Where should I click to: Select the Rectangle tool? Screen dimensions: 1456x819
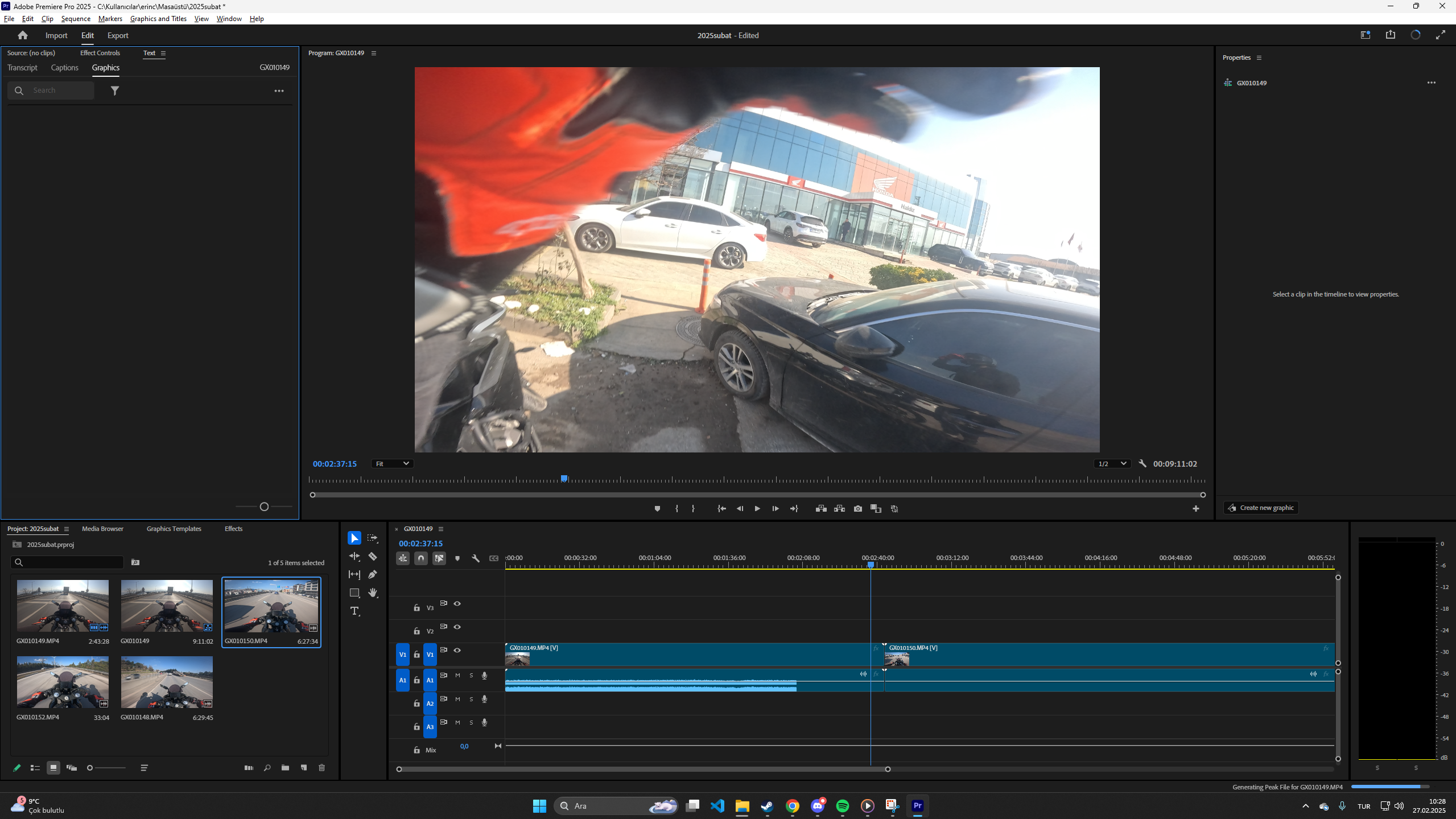click(354, 592)
